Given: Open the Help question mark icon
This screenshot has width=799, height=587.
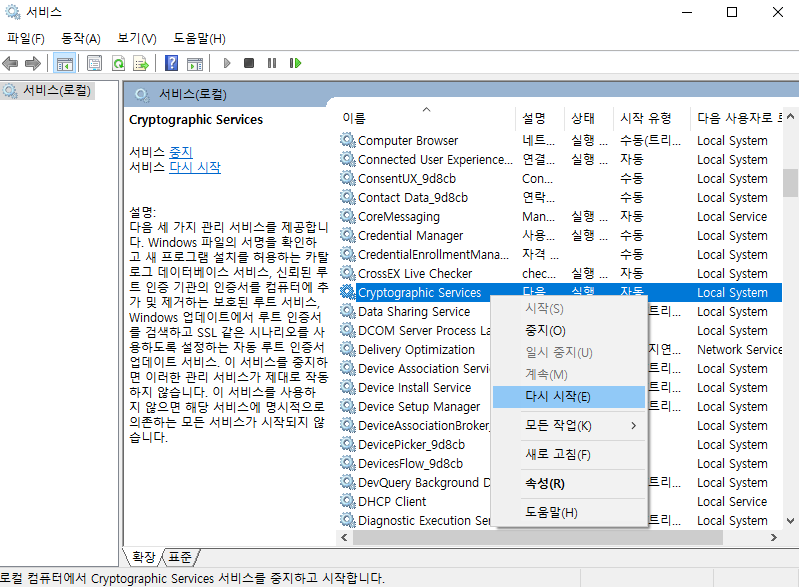Looking at the screenshot, I should click(x=172, y=63).
